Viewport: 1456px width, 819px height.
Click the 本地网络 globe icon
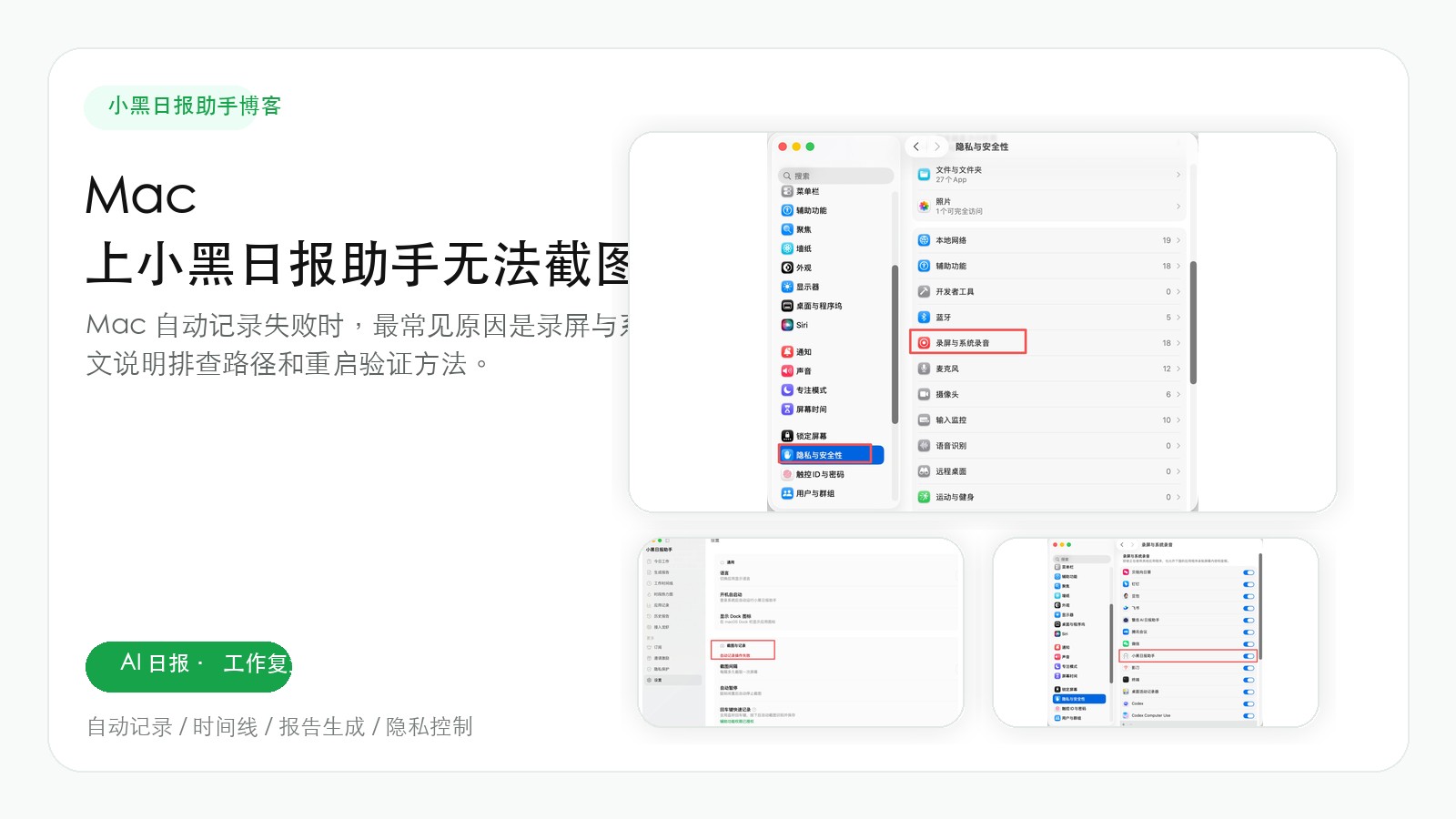(924, 240)
